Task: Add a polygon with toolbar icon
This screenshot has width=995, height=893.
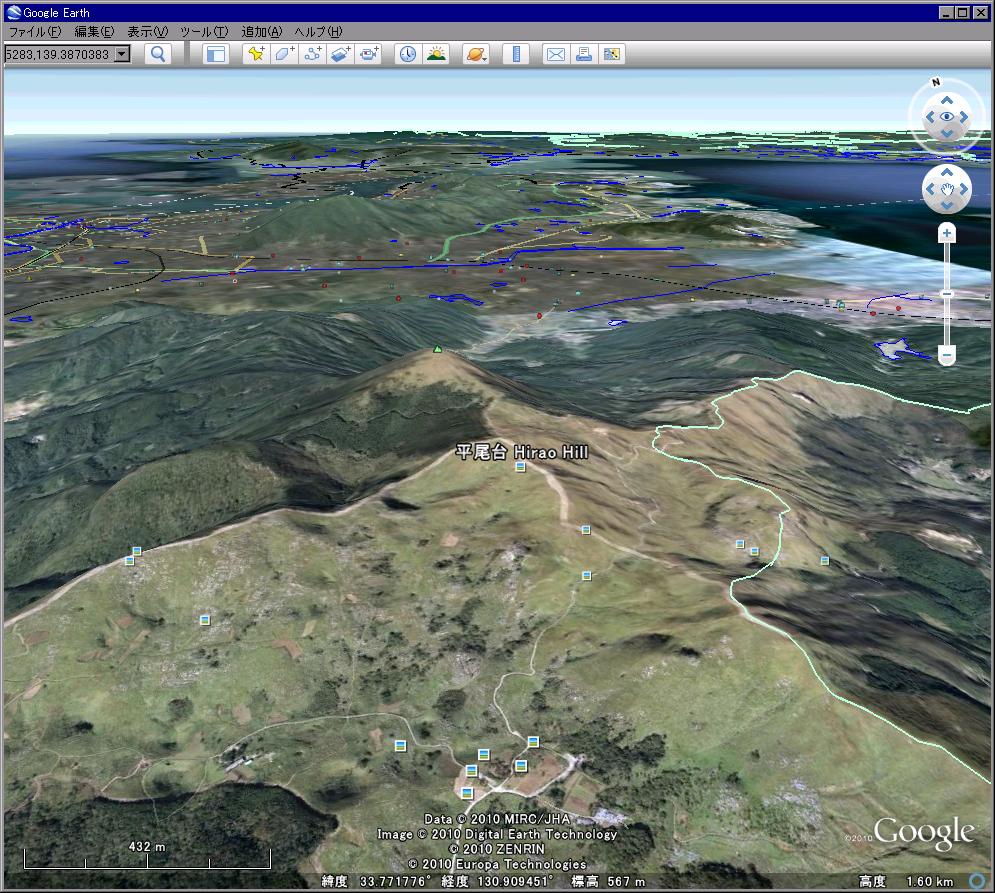Action: (285, 54)
